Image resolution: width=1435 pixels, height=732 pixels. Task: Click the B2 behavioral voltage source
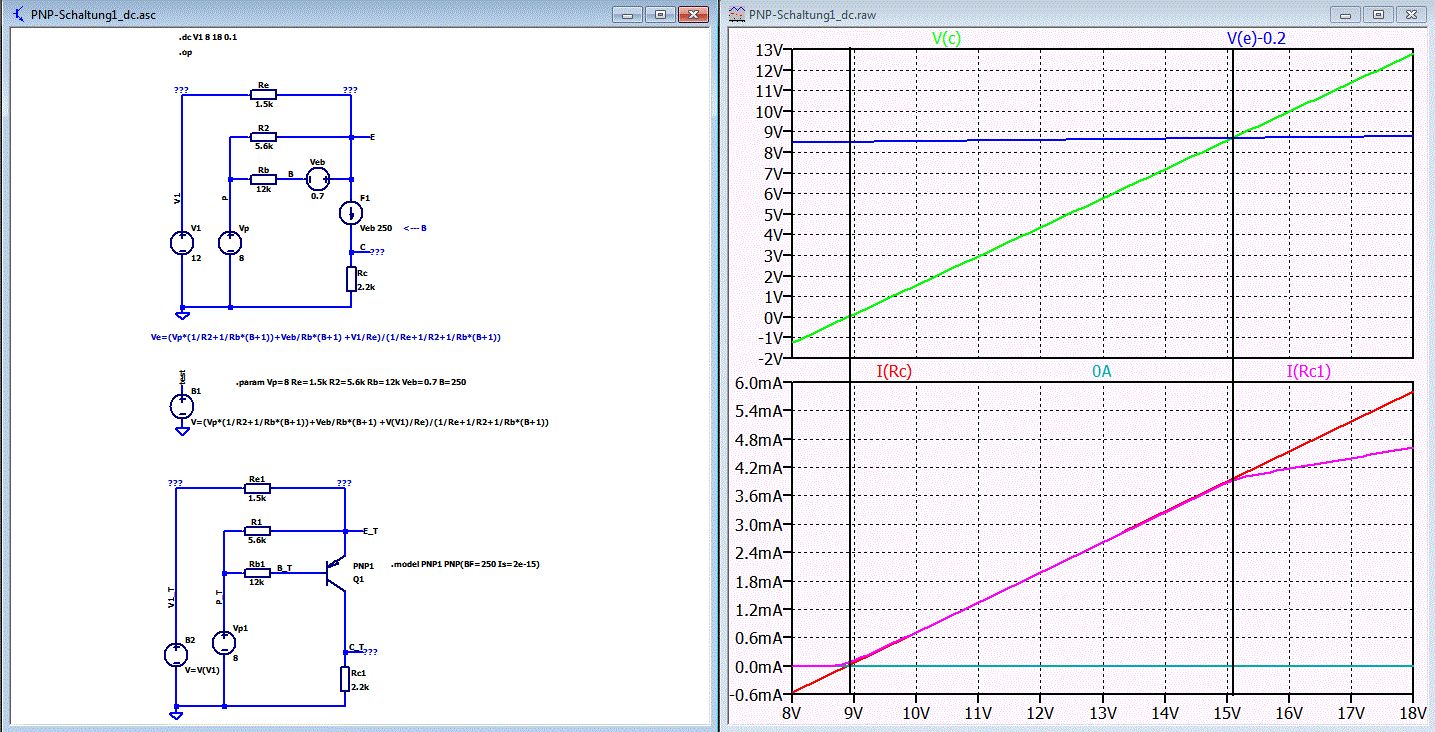[175, 655]
